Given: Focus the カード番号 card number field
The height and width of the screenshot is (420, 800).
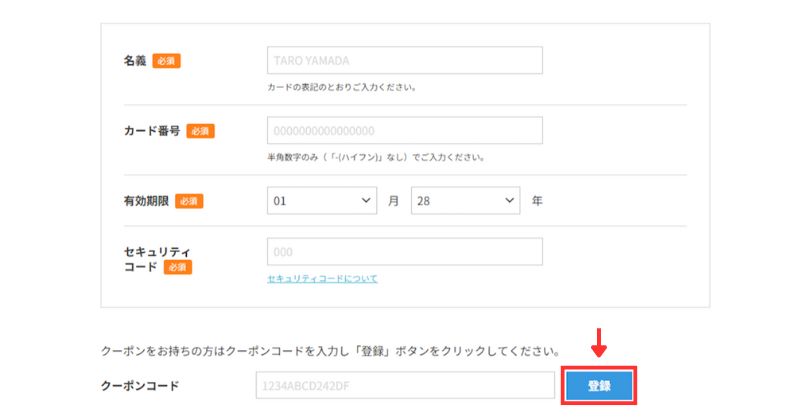Looking at the screenshot, I should tap(405, 131).
